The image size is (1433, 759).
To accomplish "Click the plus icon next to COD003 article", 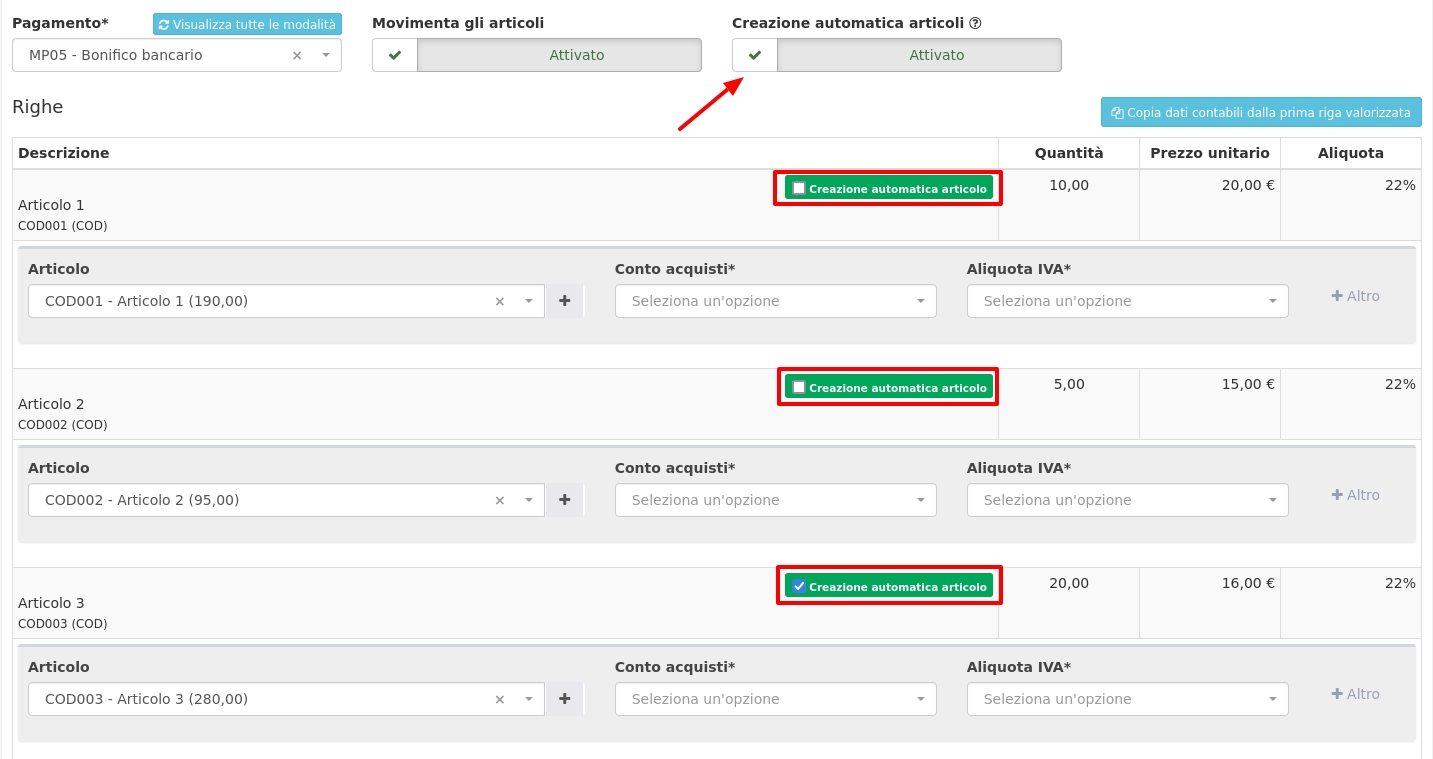I will click(564, 699).
